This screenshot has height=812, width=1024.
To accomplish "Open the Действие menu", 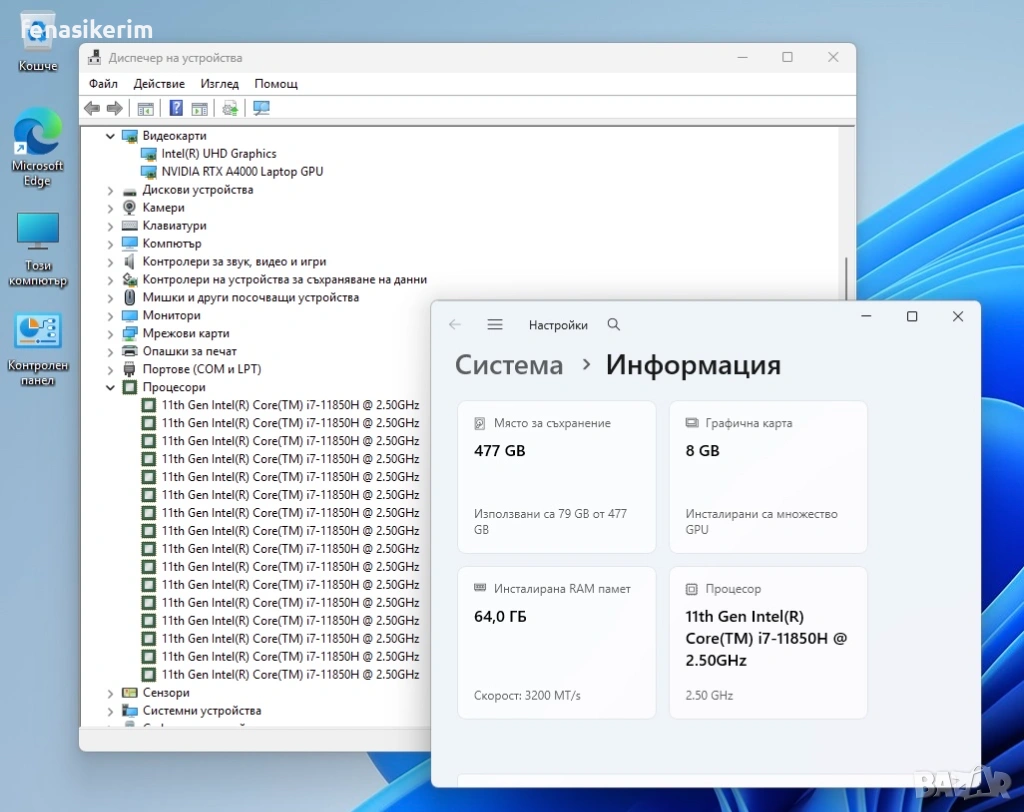I will coord(158,84).
